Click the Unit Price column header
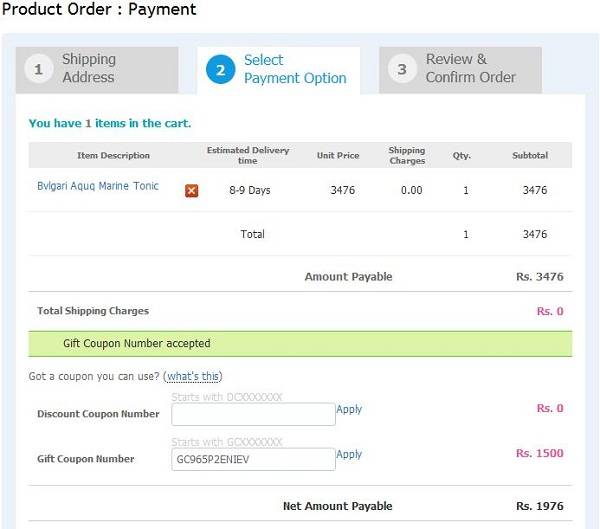 pyautogui.click(x=338, y=155)
